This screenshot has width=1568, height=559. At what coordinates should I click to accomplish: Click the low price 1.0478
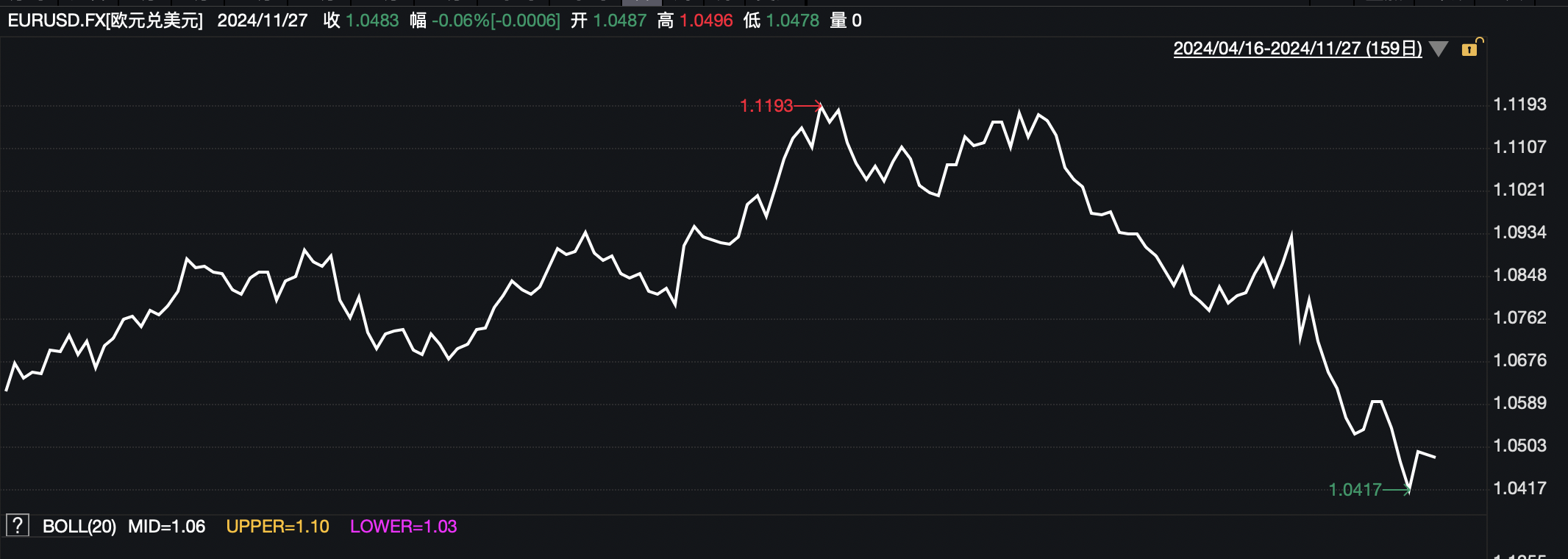(x=793, y=21)
